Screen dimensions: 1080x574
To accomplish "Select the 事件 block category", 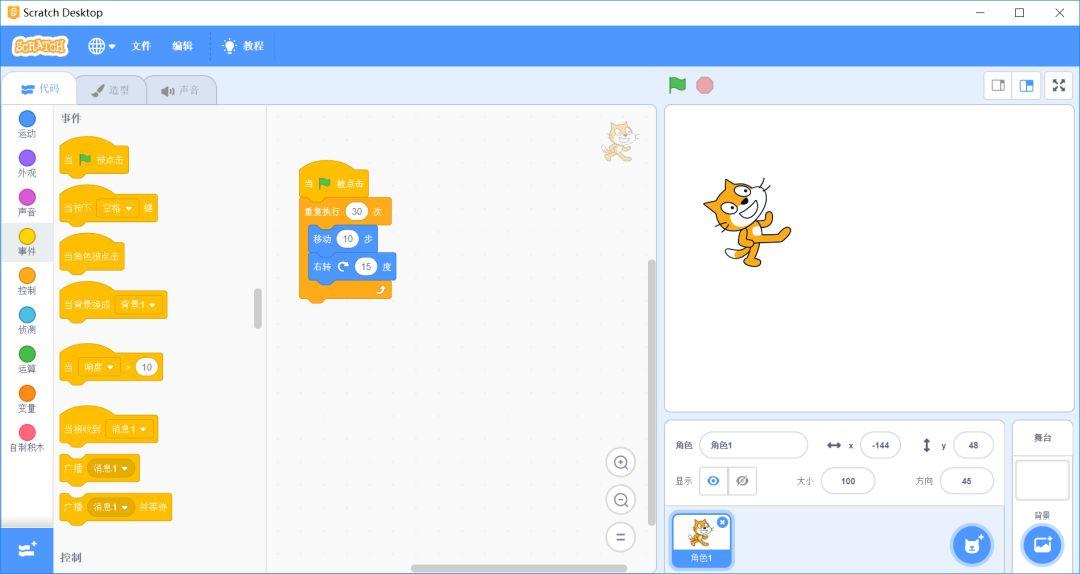I will [27, 243].
